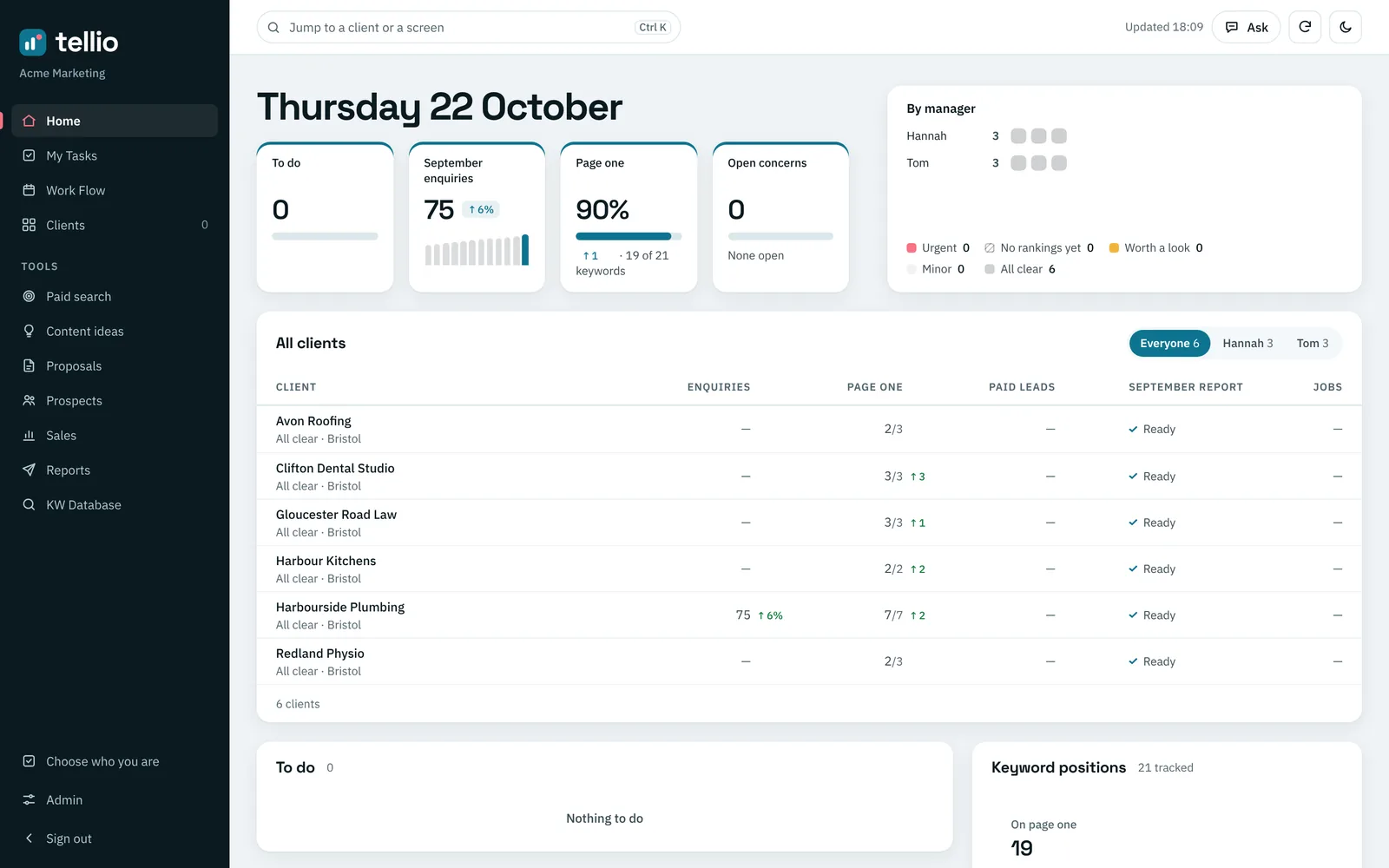1389x868 pixels.
Task: Click Tom in By manager panel
Action: pyautogui.click(x=918, y=163)
